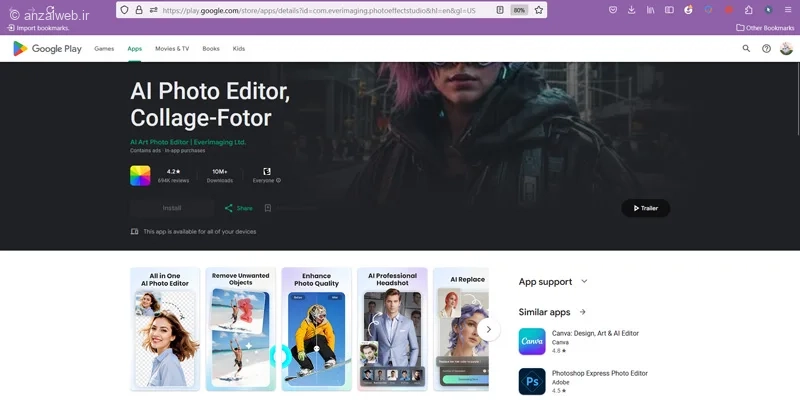Click the Photoshop Express app icon
The image size is (800, 400).
click(x=532, y=382)
